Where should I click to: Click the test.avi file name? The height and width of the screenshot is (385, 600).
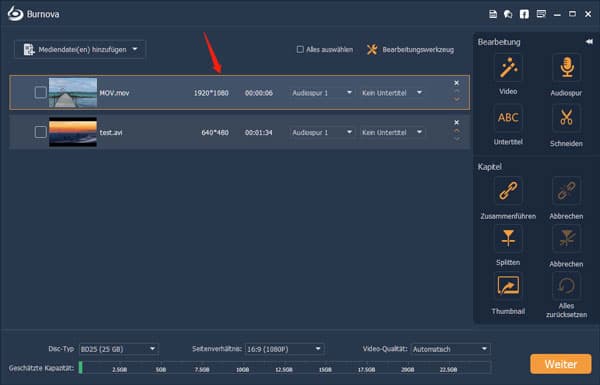[x=111, y=132]
